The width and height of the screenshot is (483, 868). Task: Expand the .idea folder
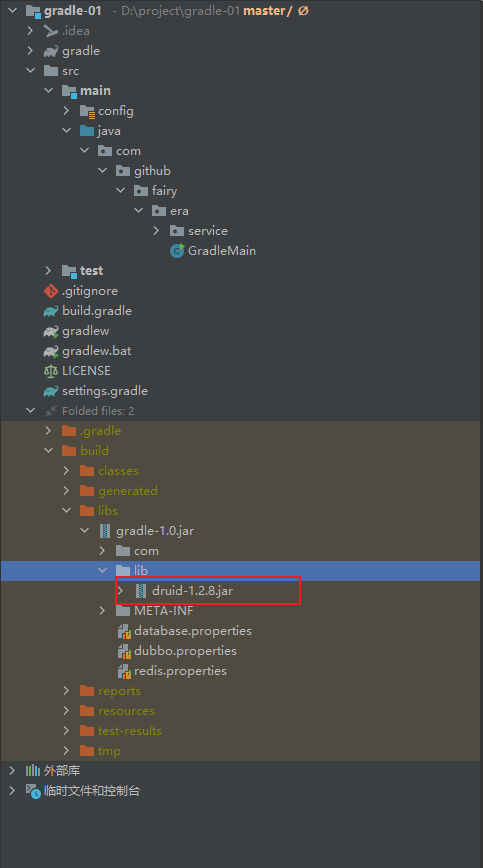[30, 30]
